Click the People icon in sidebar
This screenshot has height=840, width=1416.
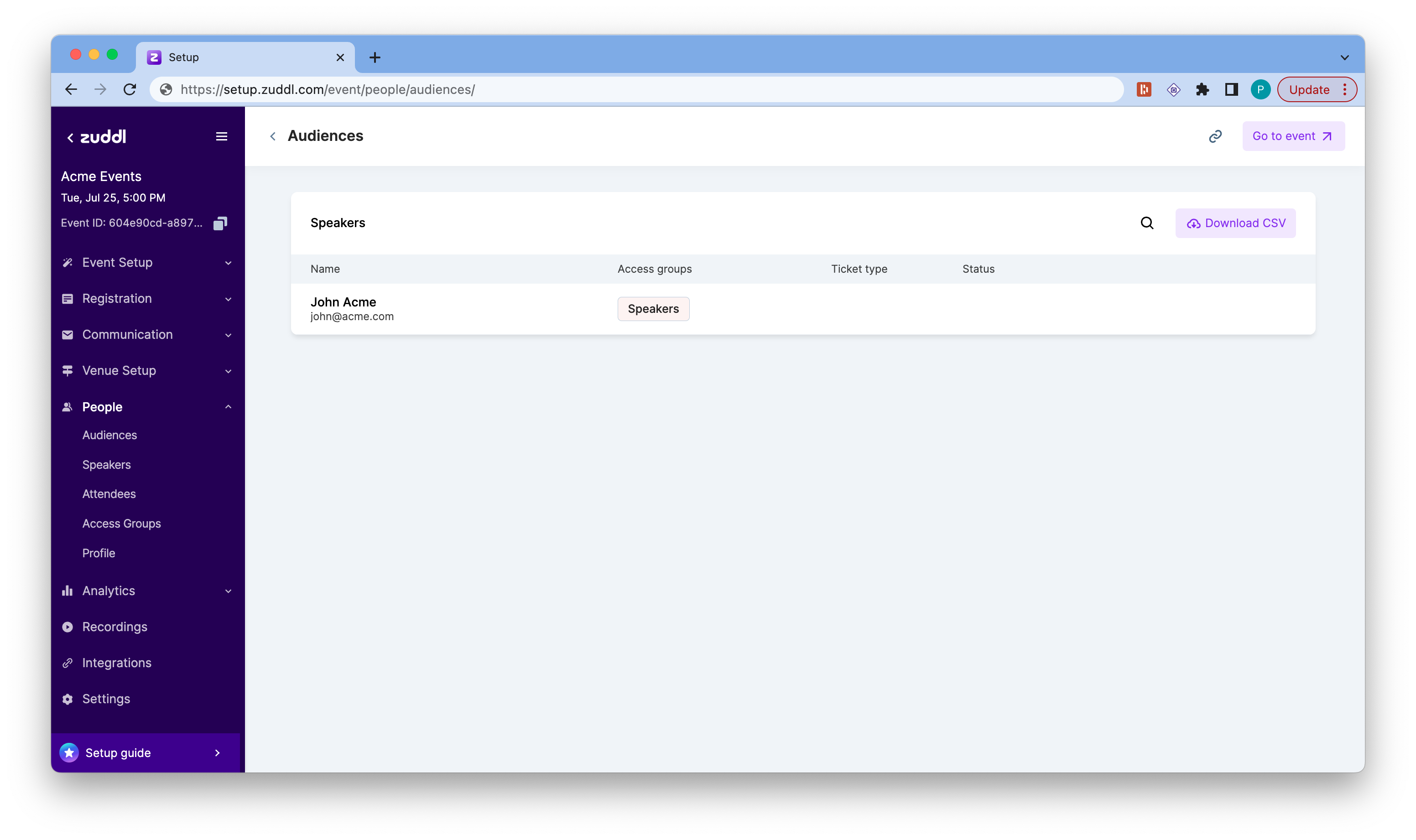[x=68, y=407]
